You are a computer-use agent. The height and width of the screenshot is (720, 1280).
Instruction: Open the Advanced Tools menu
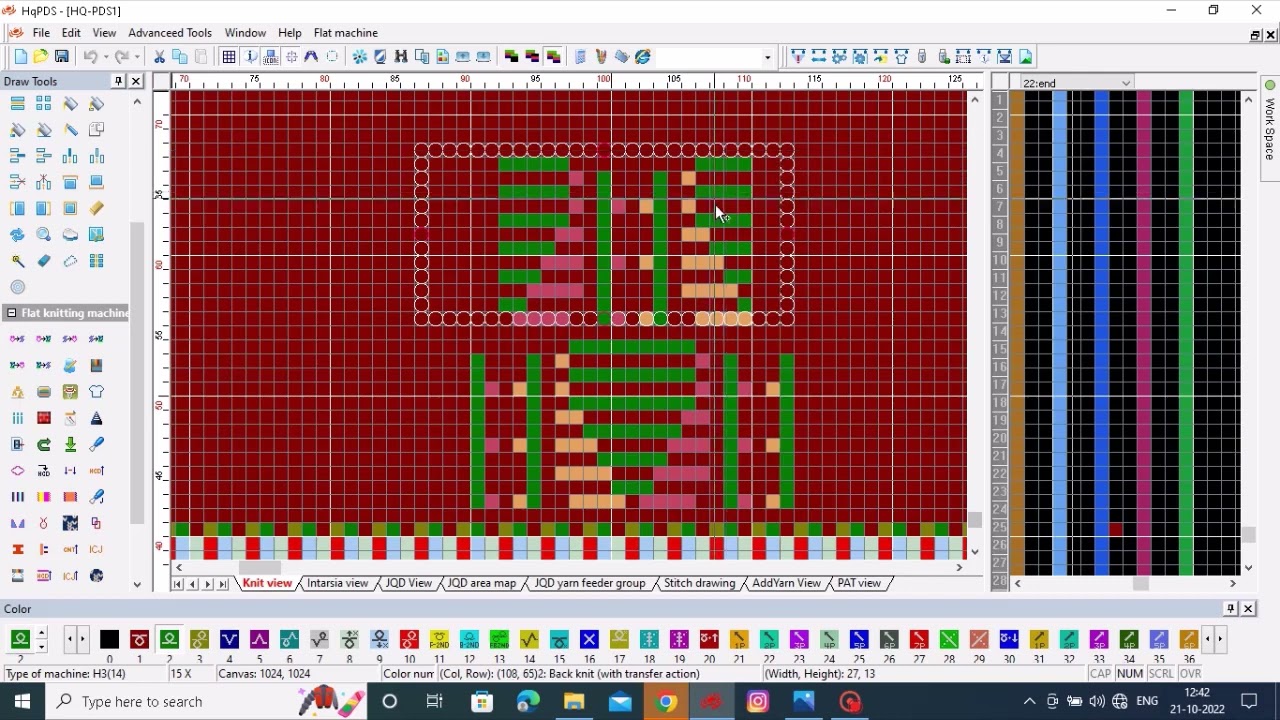(170, 33)
